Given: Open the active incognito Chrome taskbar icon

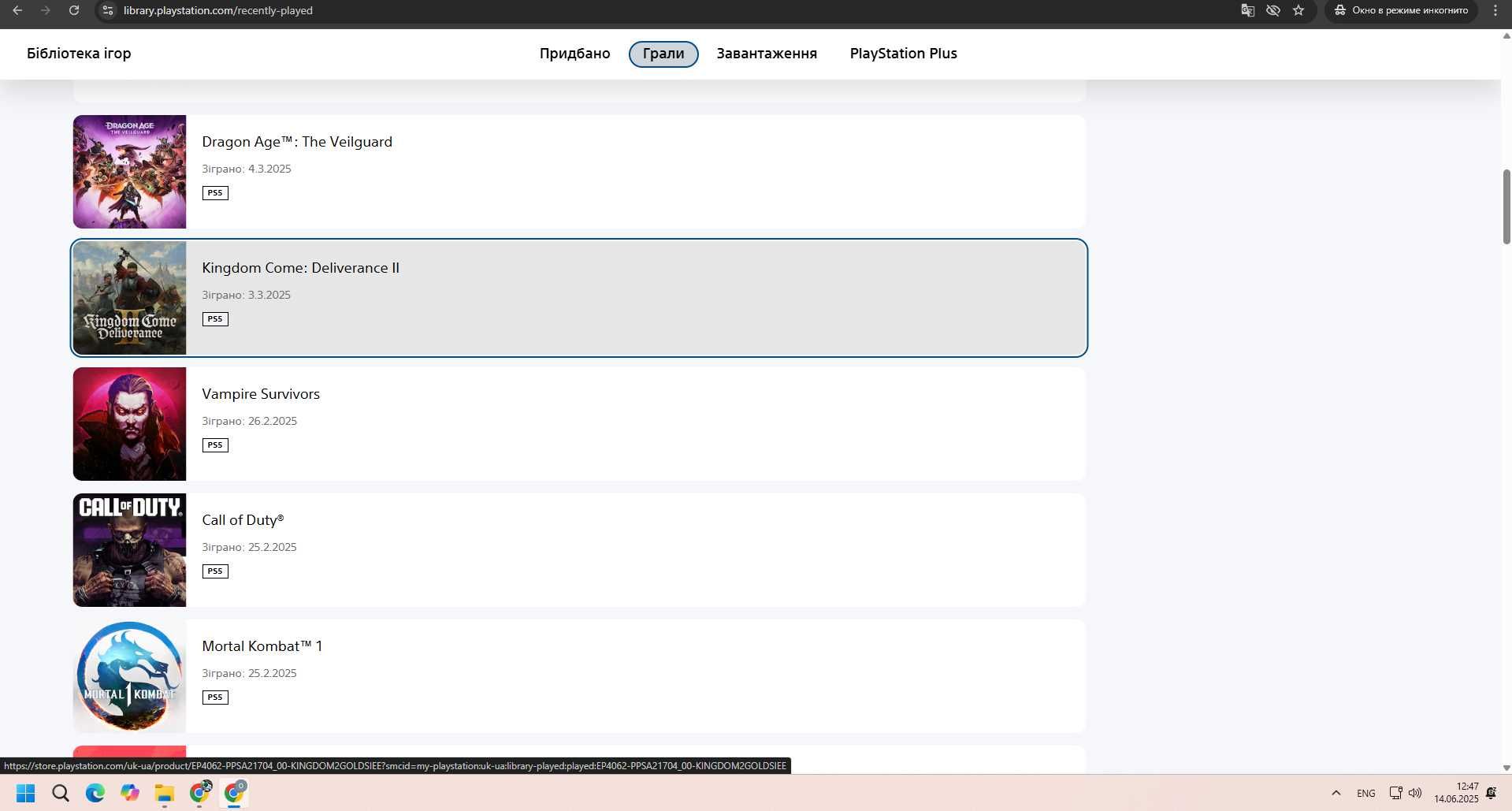Looking at the screenshot, I should click(235, 793).
